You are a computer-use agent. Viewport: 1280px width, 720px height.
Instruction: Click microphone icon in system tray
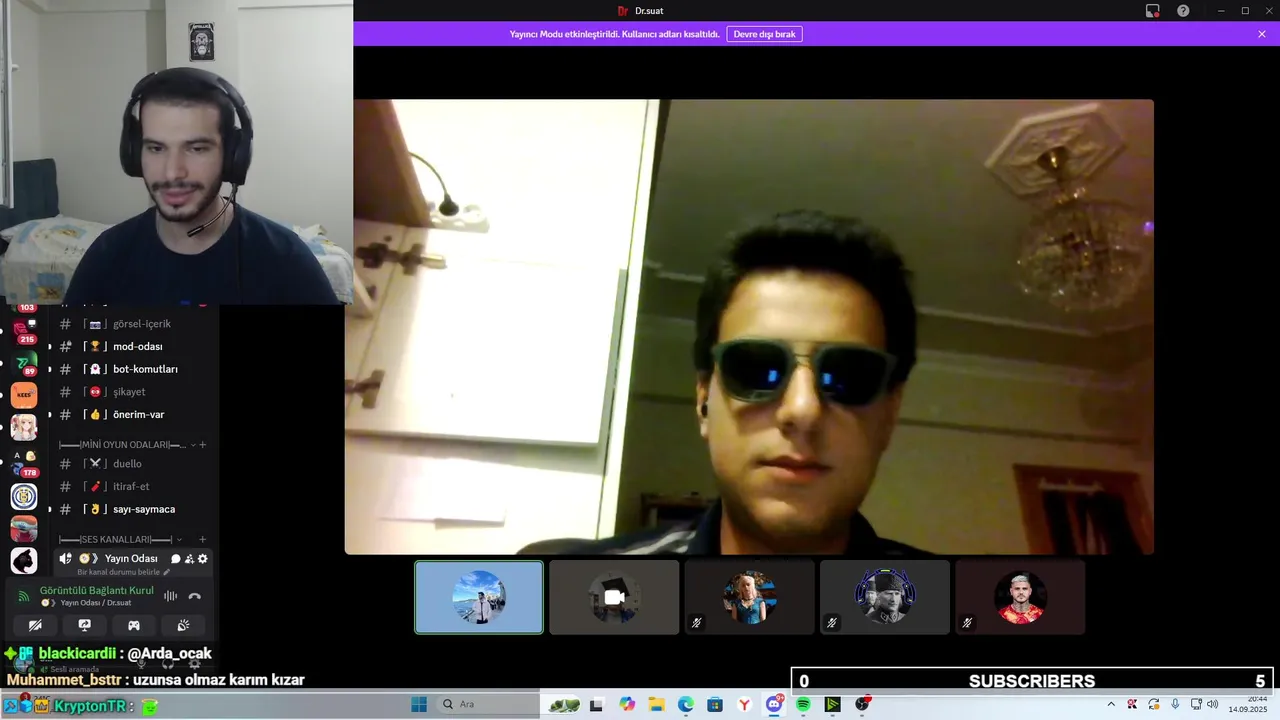coord(1175,704)
